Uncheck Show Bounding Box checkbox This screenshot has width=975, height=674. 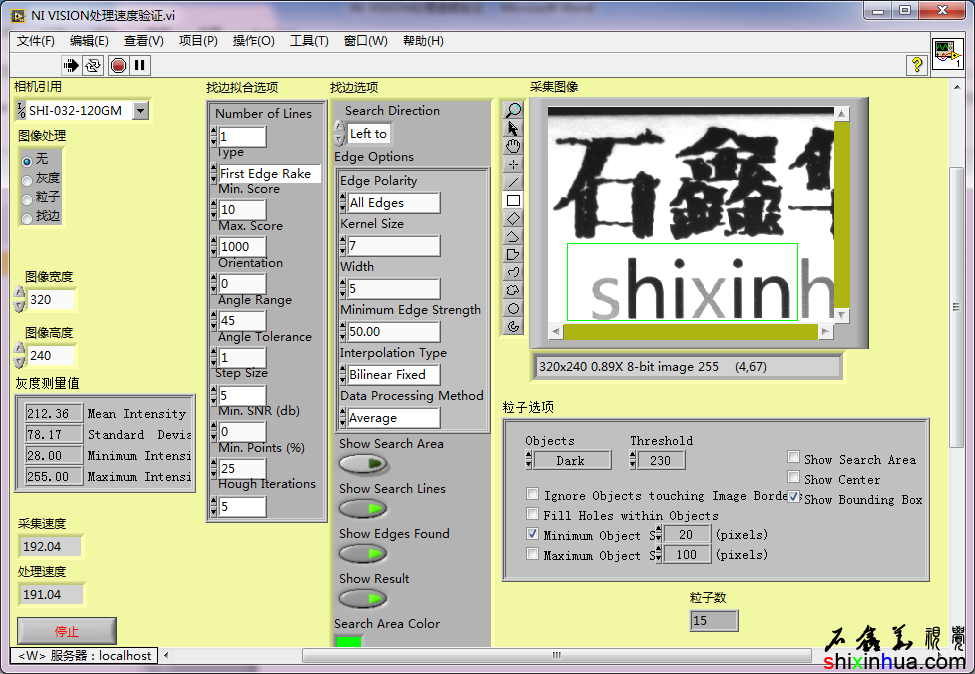point(794,497)
